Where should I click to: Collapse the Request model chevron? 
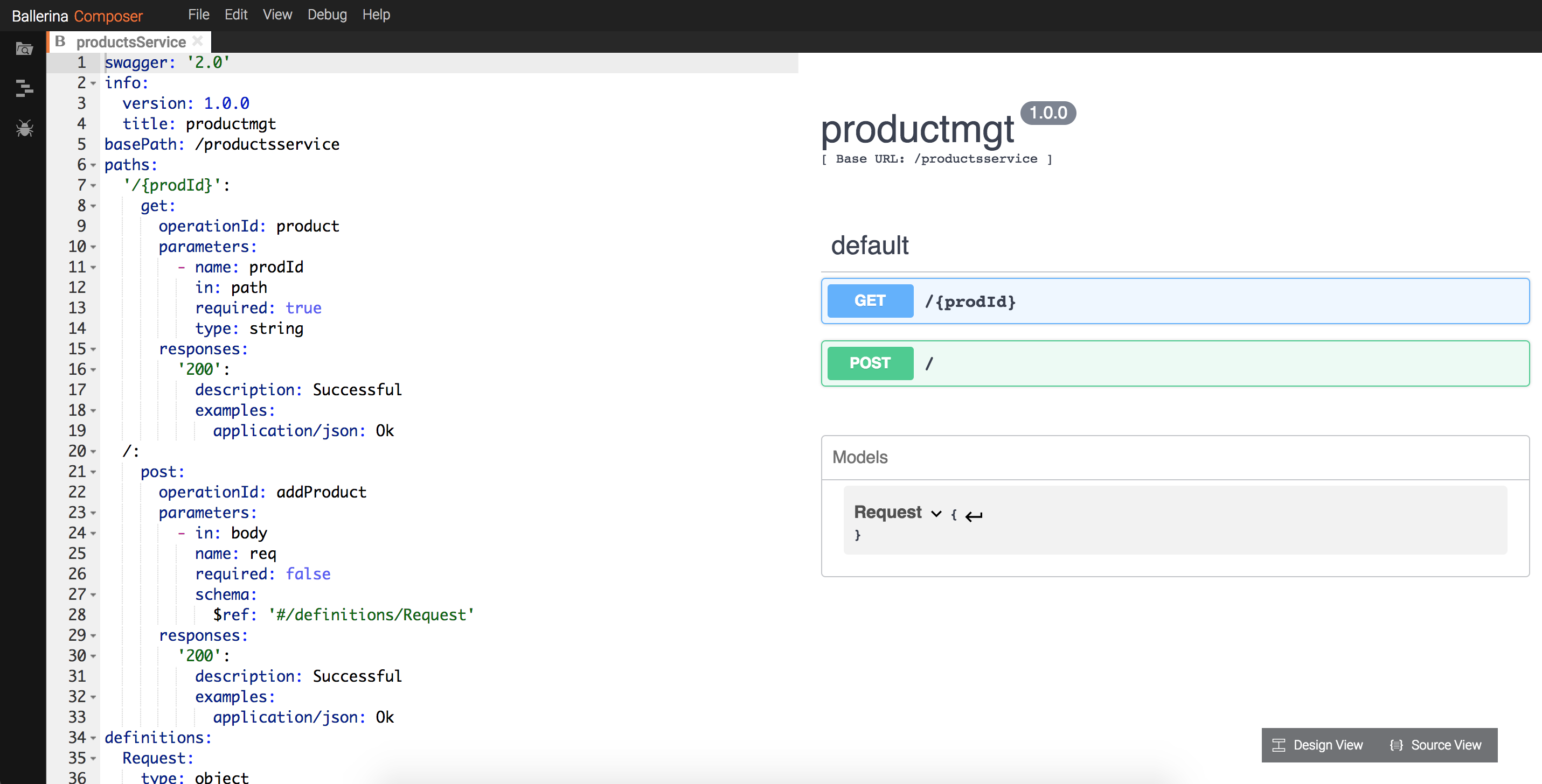click(936, 514)
